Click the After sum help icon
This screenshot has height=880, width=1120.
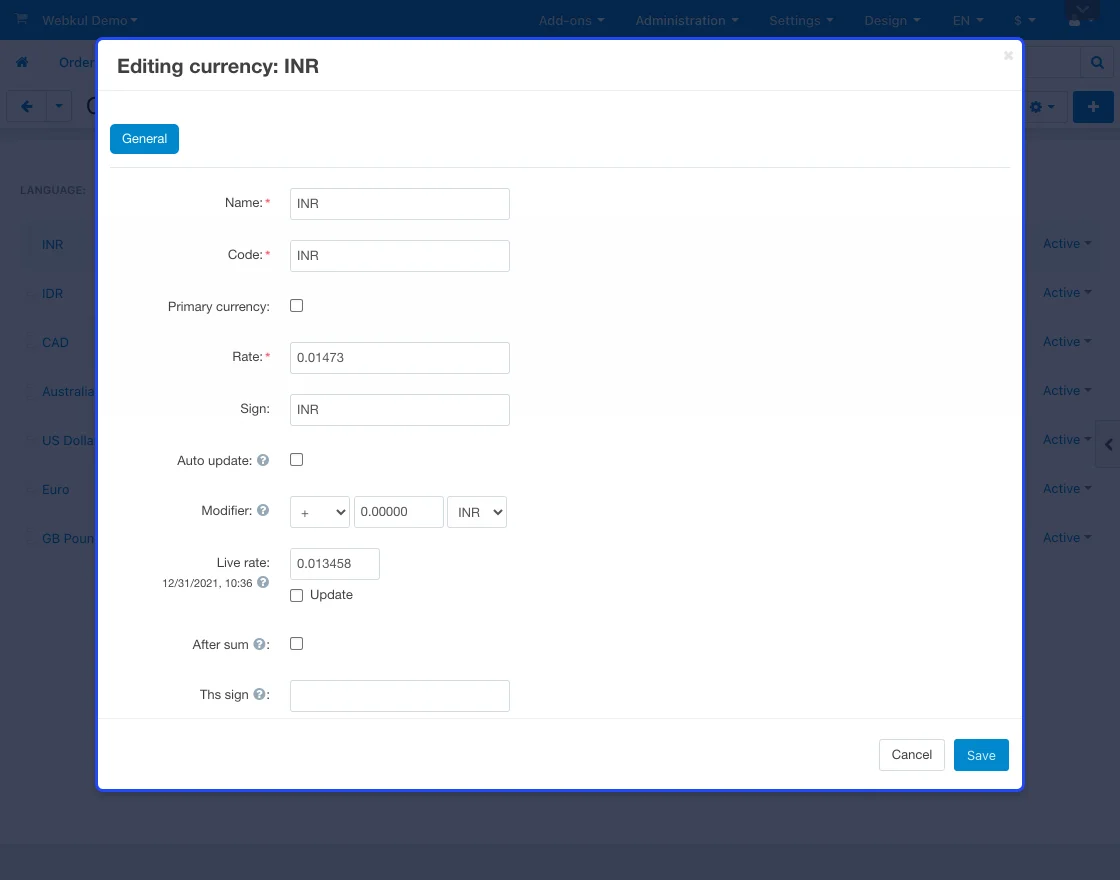(x=259, y=645)
